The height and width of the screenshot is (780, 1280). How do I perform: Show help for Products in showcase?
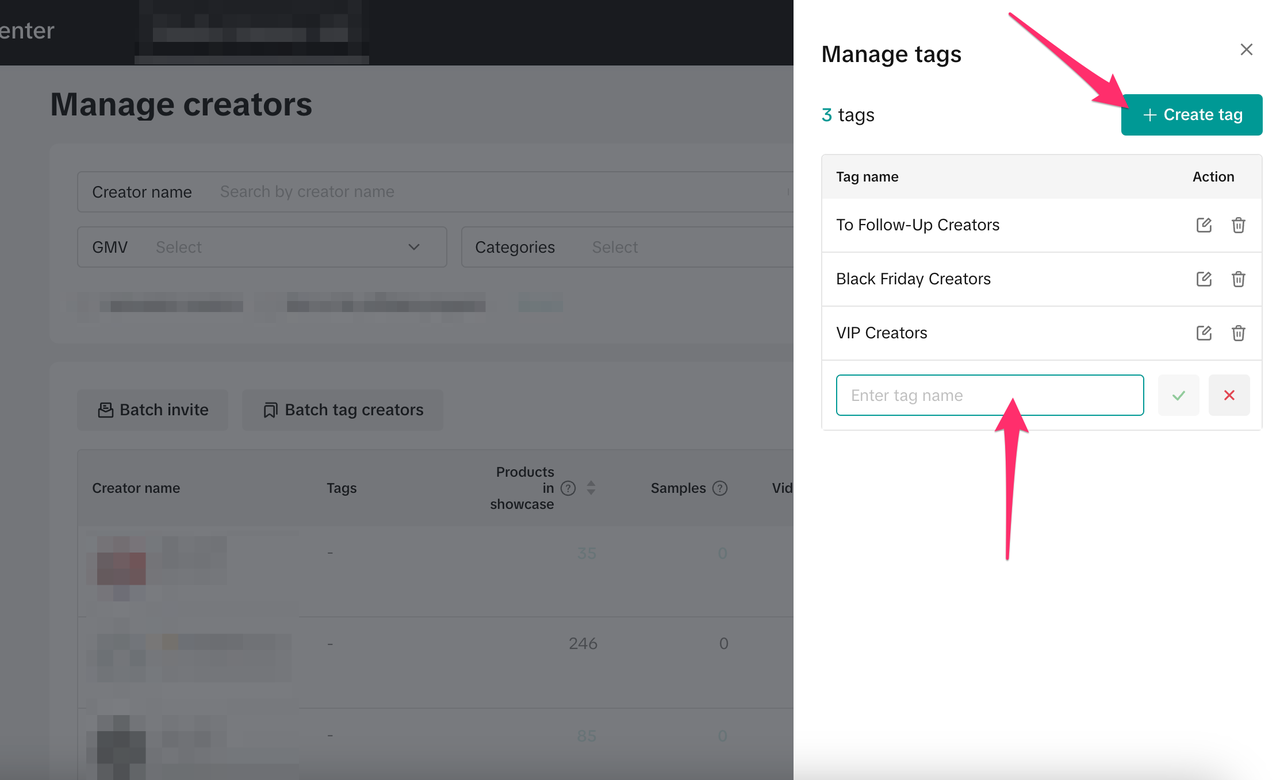click(x=568, y=488)
